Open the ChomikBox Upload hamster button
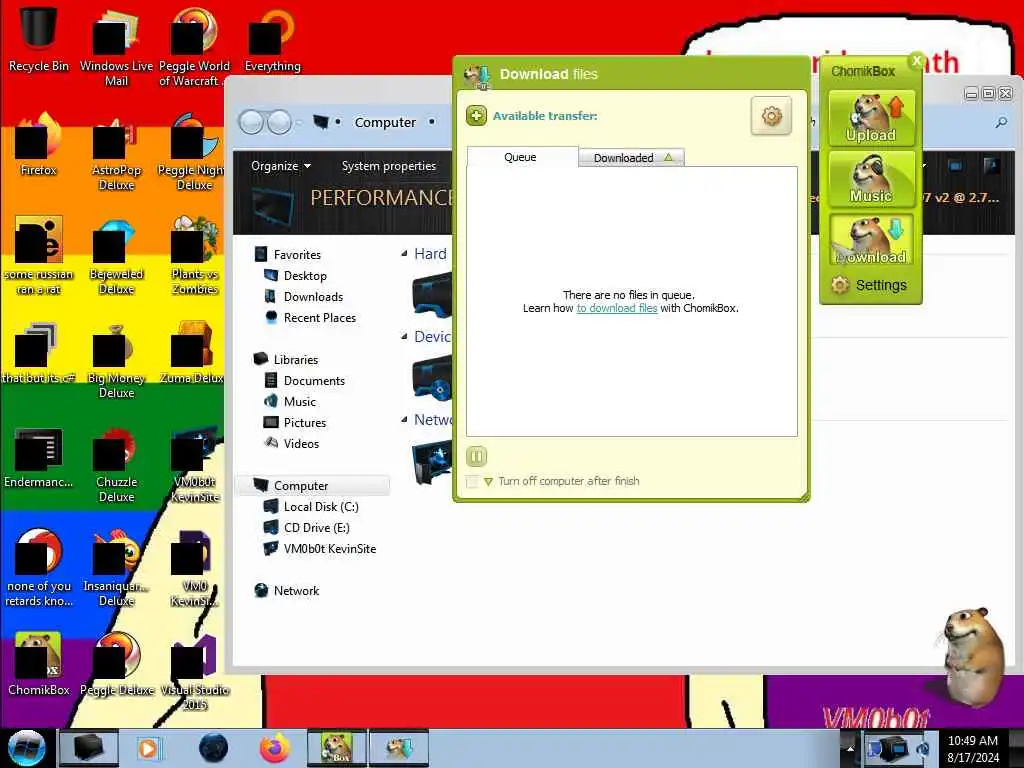Image resolution: width=1024 pixels, height=768 pixels. (x=871, y=118)
